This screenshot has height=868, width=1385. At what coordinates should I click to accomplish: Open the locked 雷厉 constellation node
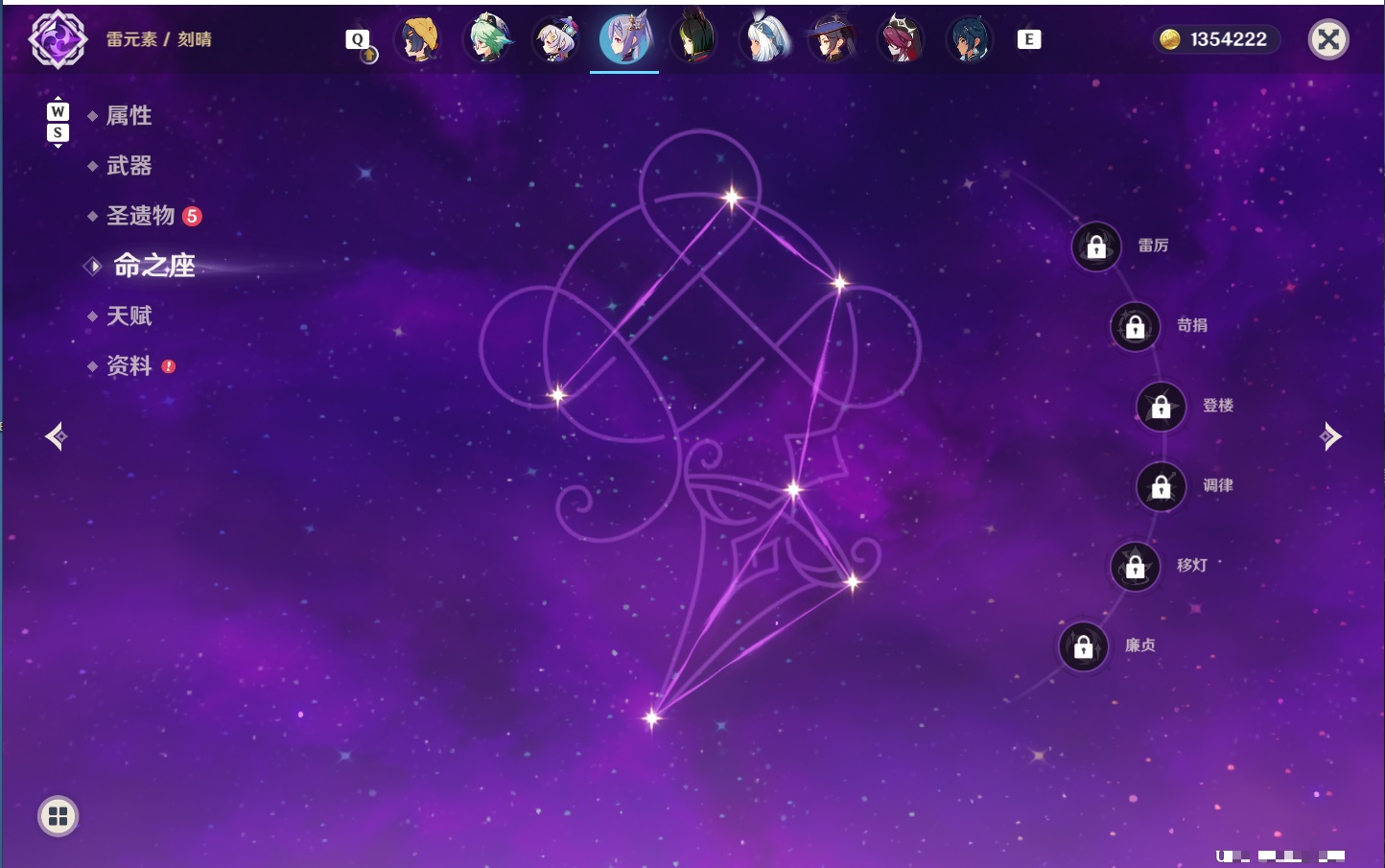(x=1096, y=246)
